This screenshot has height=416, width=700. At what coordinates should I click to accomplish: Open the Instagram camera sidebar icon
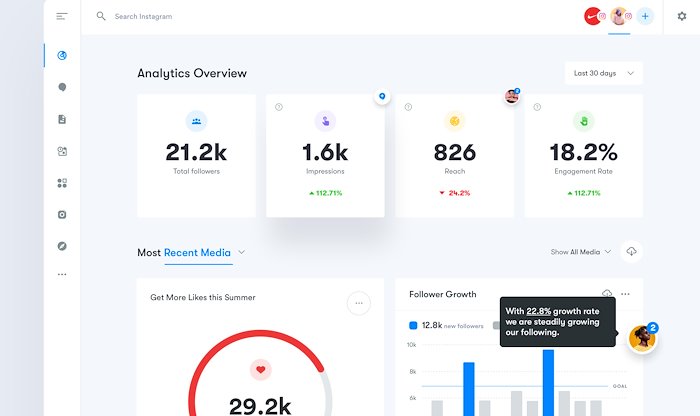62,215
